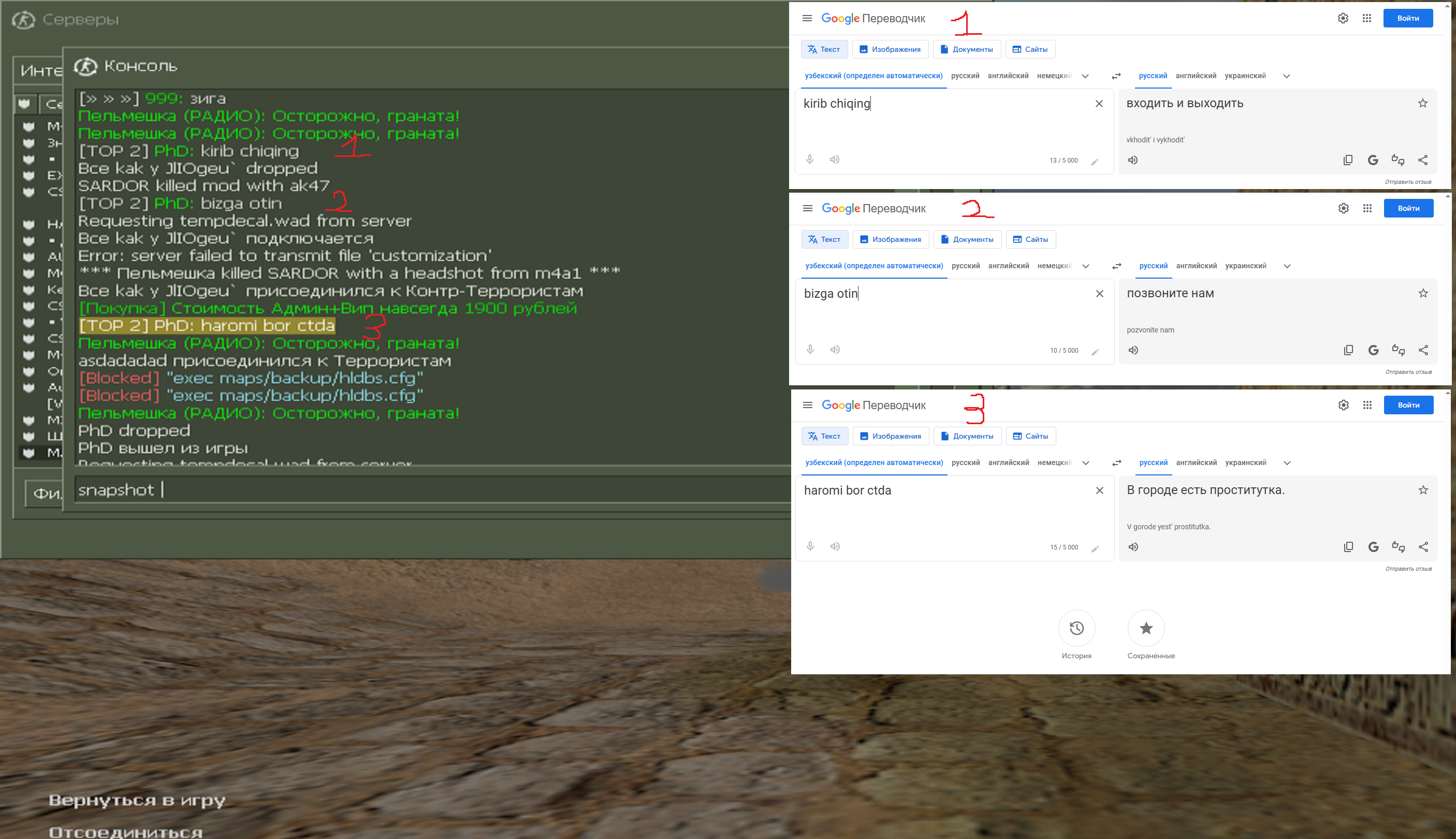The image size is (1456, 839).
Task: Open Сохраненные saved translations
Action: point(1146,628)
